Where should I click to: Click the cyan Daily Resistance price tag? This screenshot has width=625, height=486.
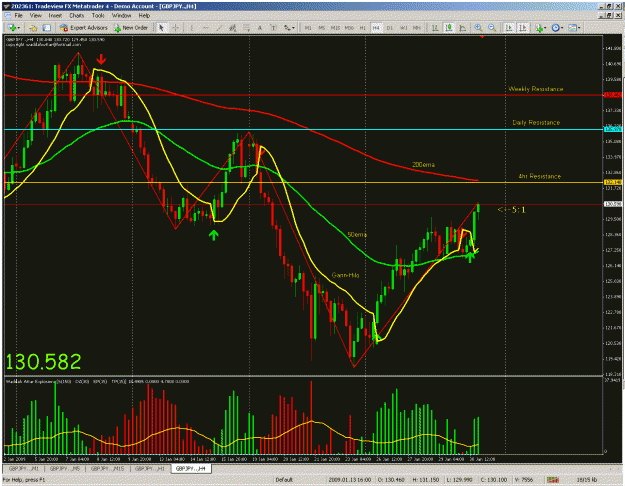point(613,129)
